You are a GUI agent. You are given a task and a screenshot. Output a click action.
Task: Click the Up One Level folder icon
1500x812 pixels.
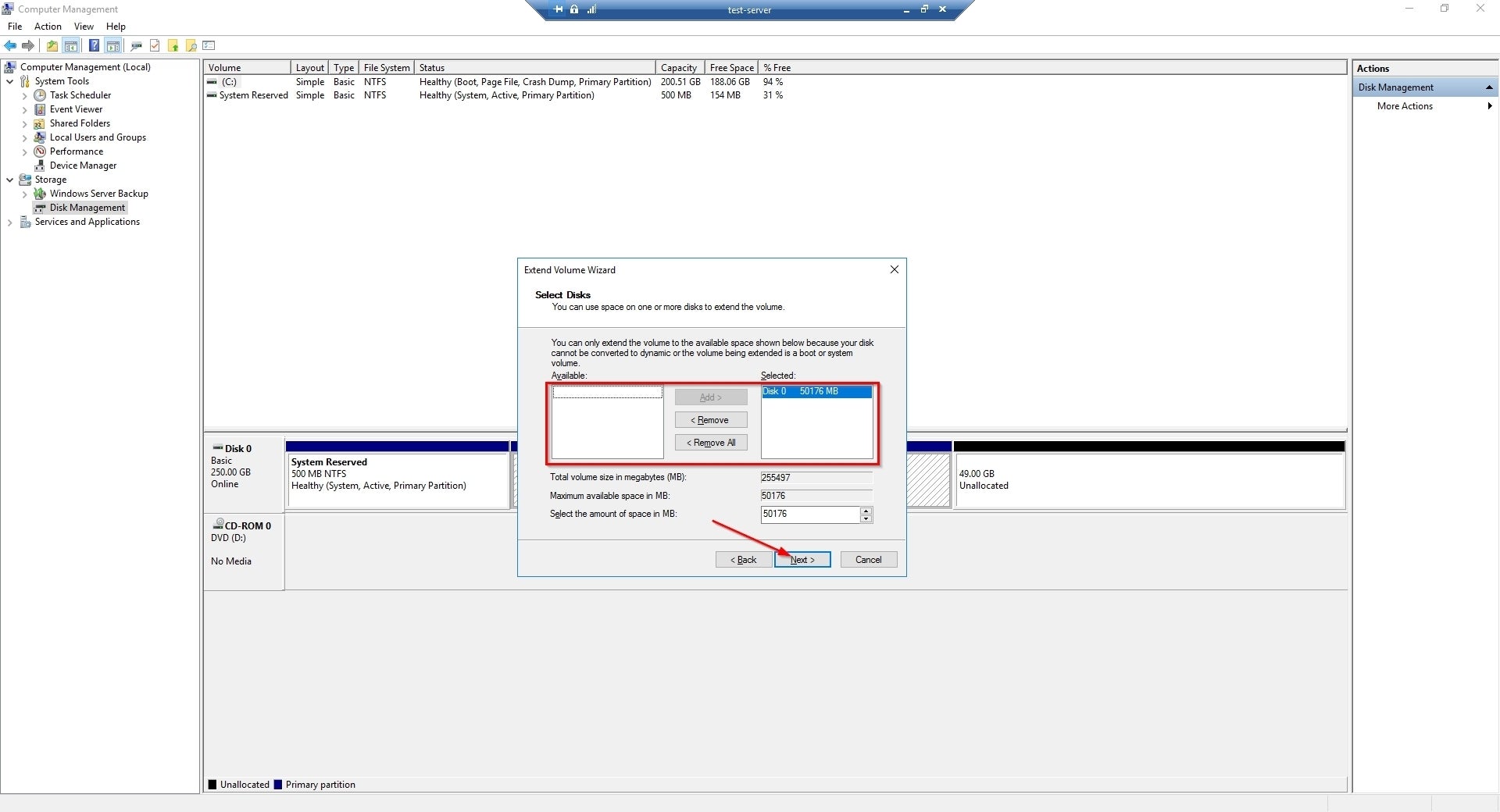[52, 45]
